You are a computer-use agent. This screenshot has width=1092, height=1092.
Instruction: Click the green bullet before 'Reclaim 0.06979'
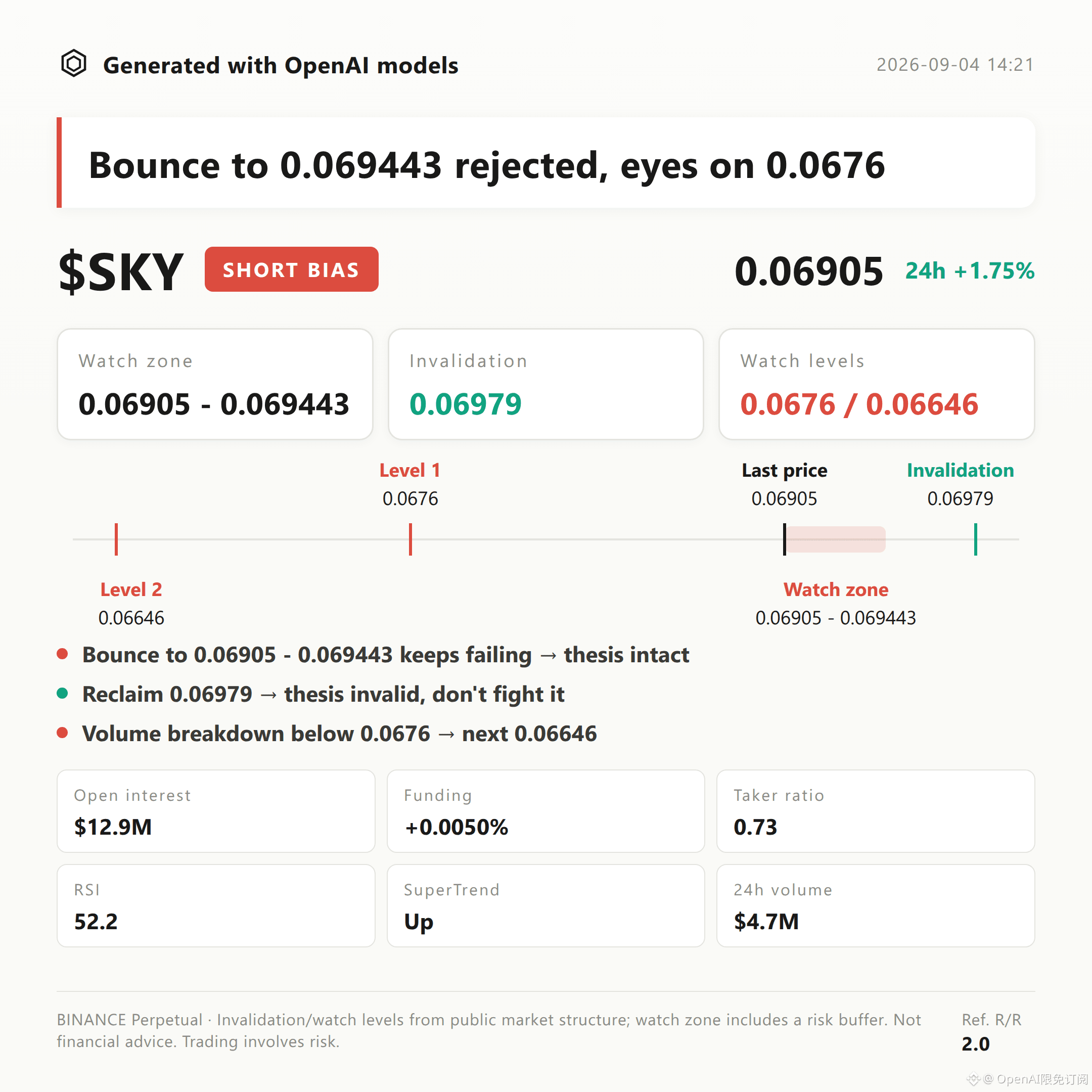point(63,694)
